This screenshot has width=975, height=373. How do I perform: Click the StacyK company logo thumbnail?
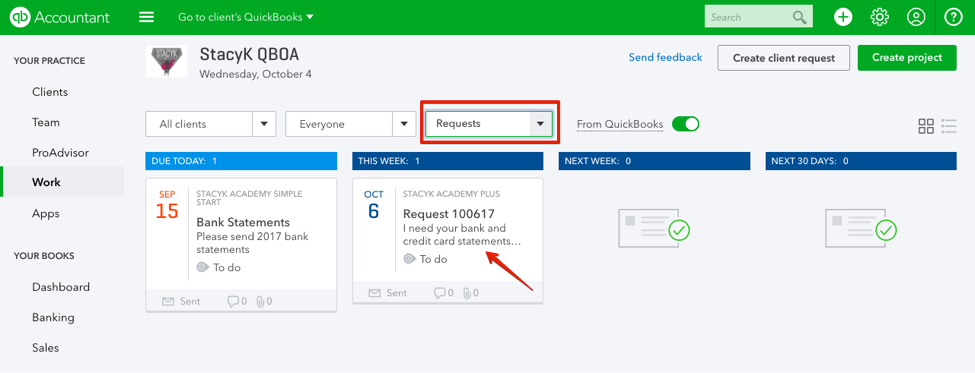coord(167,62)
